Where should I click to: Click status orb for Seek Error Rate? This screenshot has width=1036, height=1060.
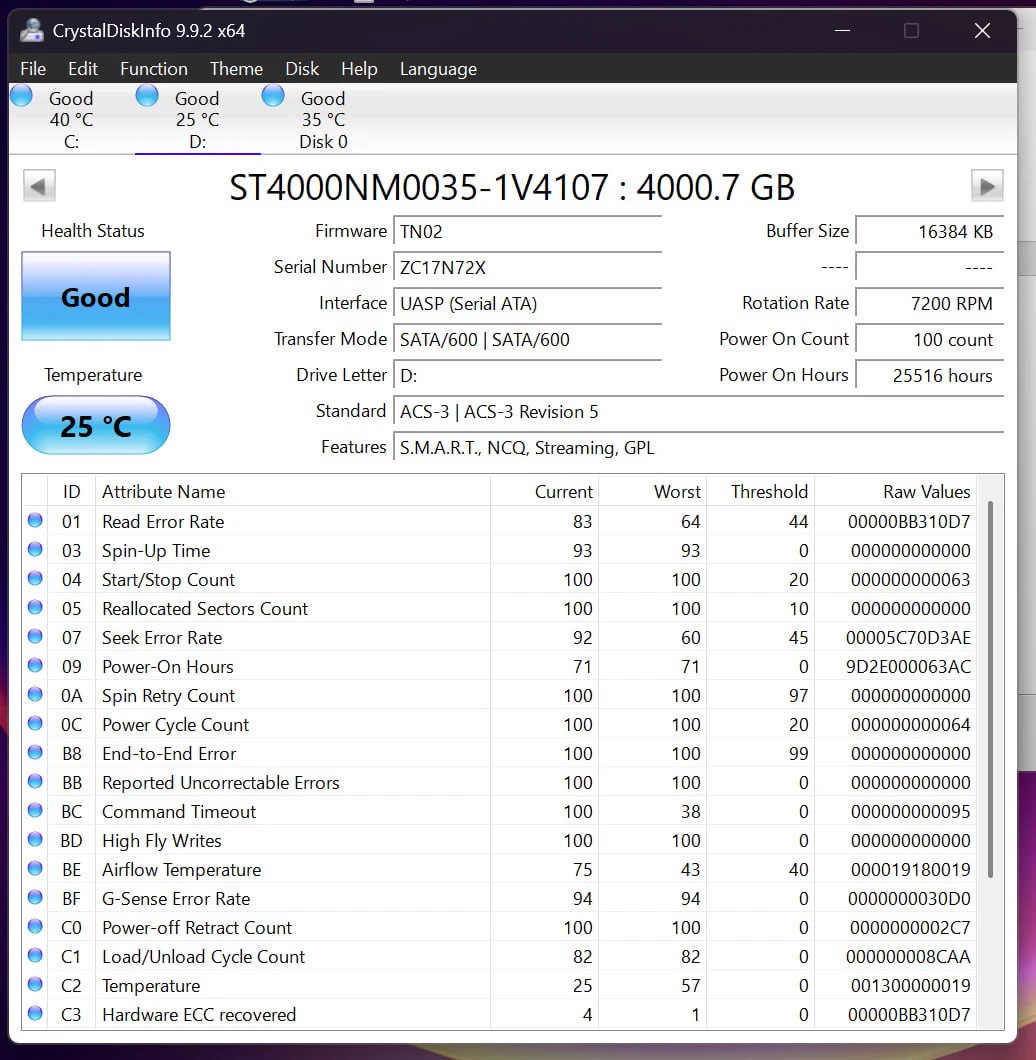35,637
